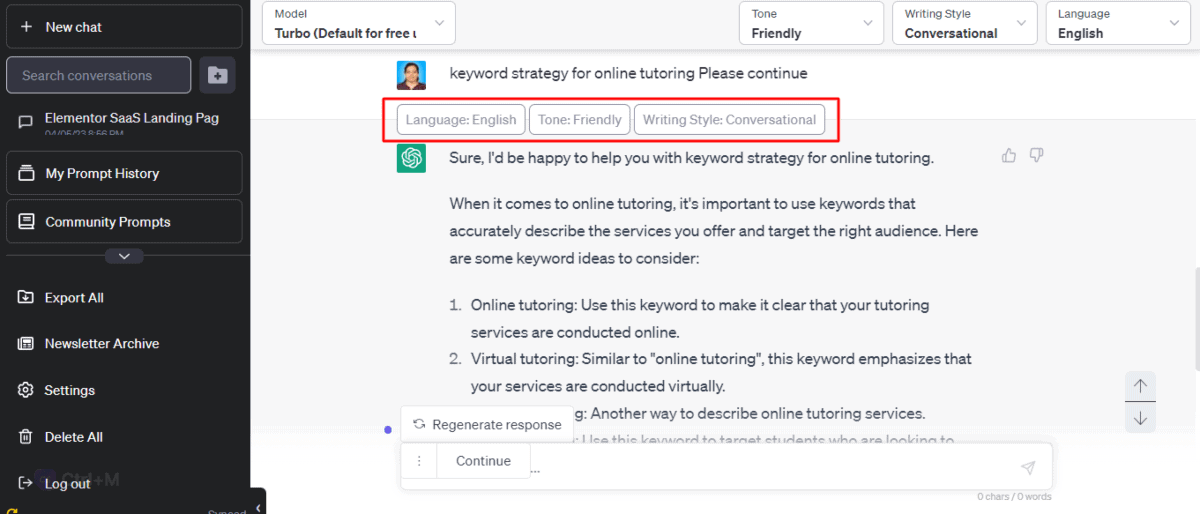This screenshot has width=1200, height=514.
Task: Click the Search conversations field
Action: click(x=98, y=75)
